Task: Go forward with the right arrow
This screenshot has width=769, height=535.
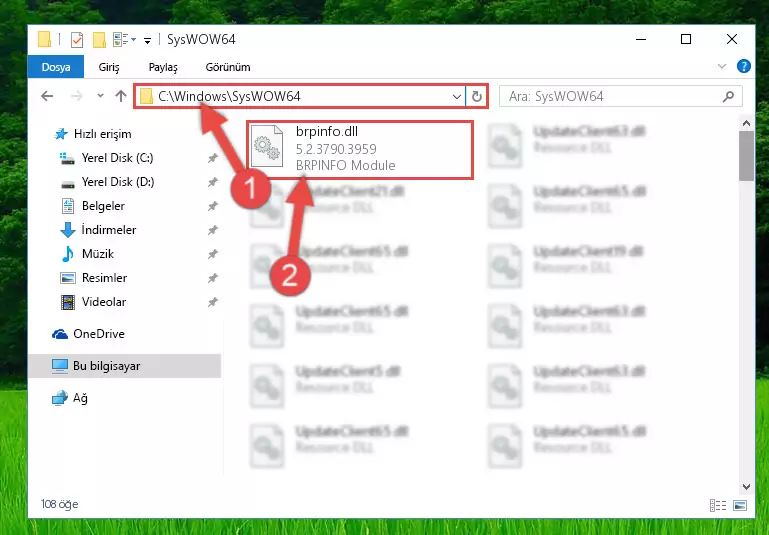Action: 77,96
